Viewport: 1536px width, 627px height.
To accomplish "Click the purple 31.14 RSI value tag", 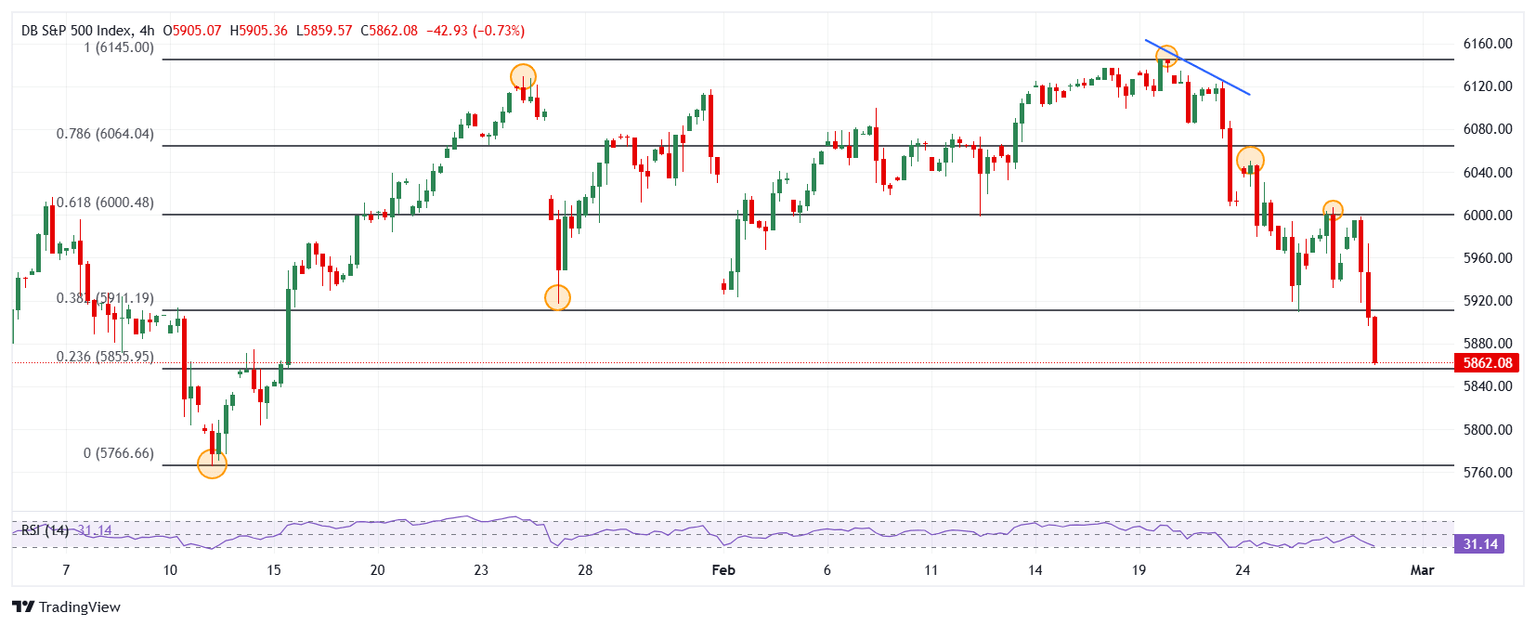I will click(1477, 543).
